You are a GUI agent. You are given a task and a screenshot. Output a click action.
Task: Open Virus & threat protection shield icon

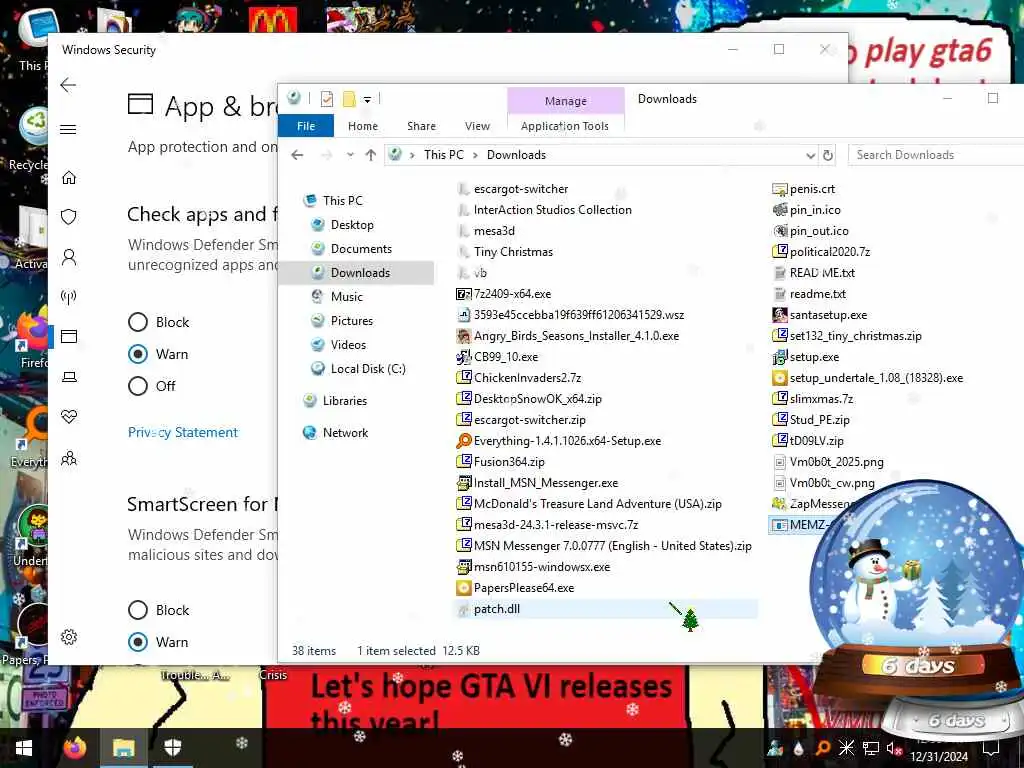tap(69, 217)
